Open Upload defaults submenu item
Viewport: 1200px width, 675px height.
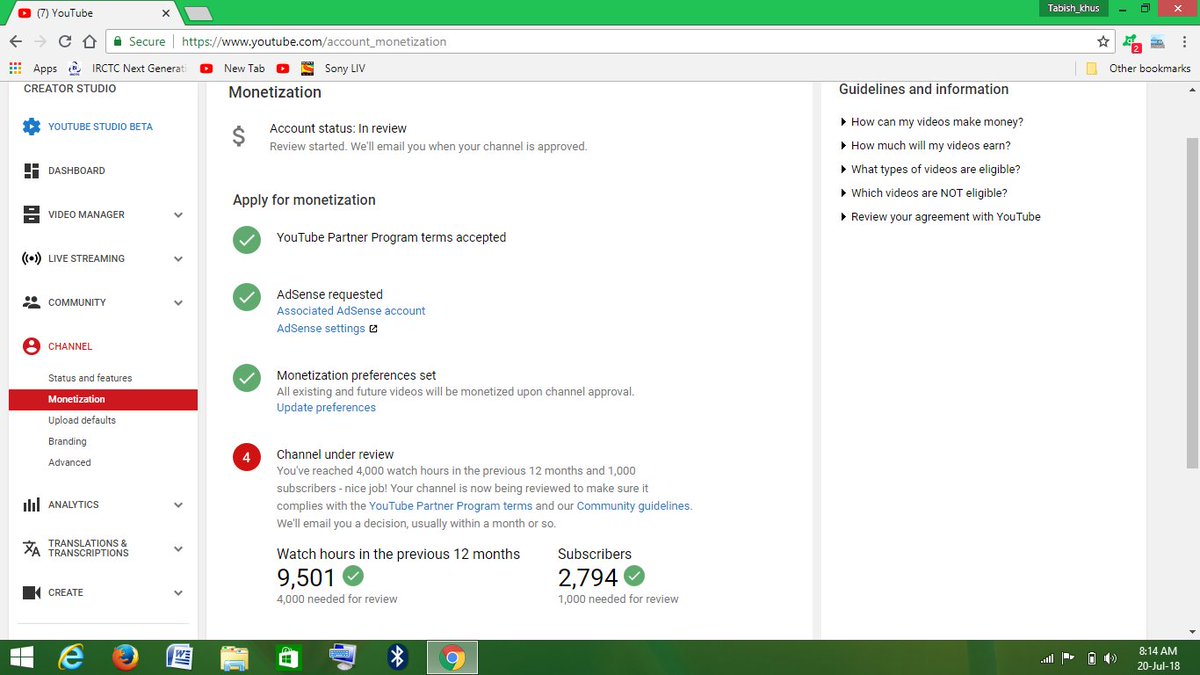(x=82, y=420)
